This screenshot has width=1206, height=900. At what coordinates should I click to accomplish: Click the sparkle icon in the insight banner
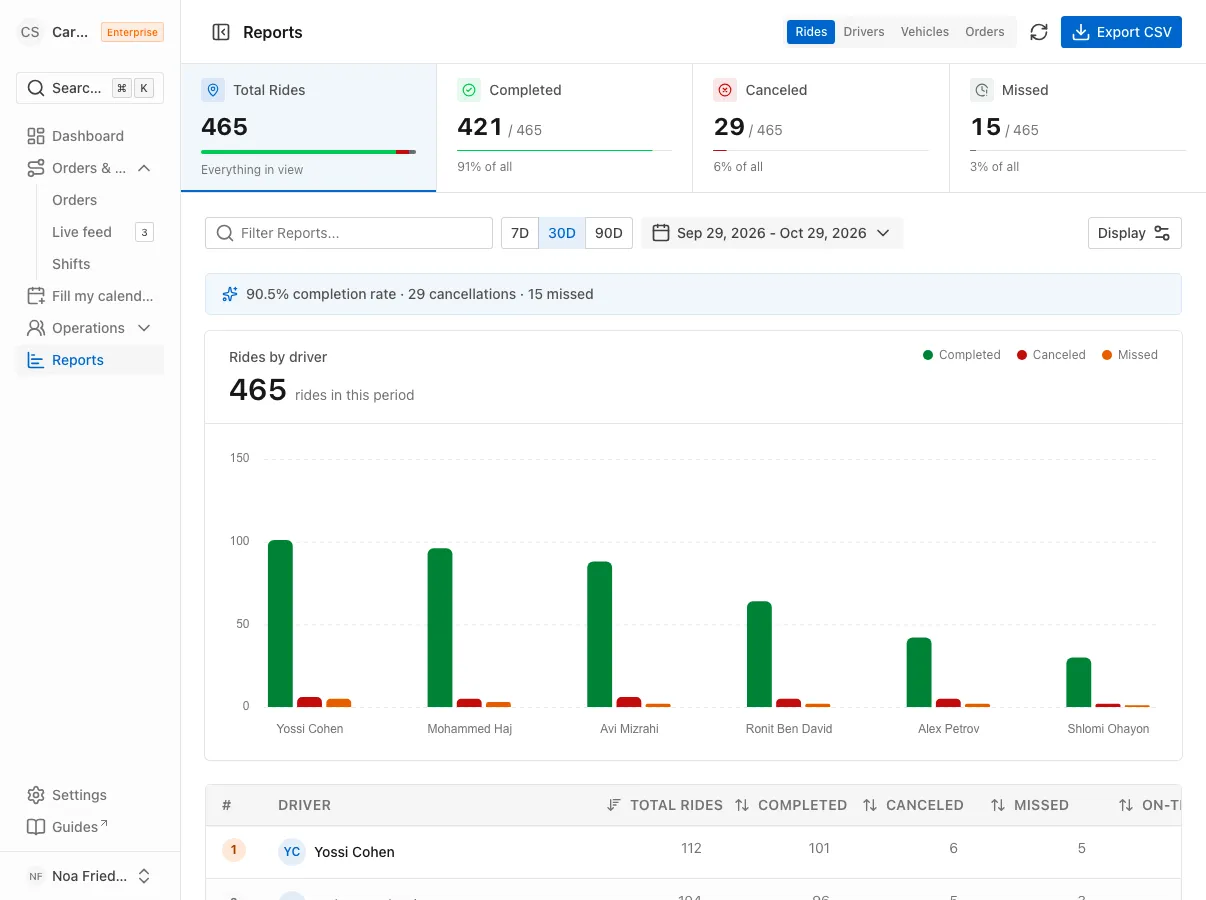coord(230,294)
